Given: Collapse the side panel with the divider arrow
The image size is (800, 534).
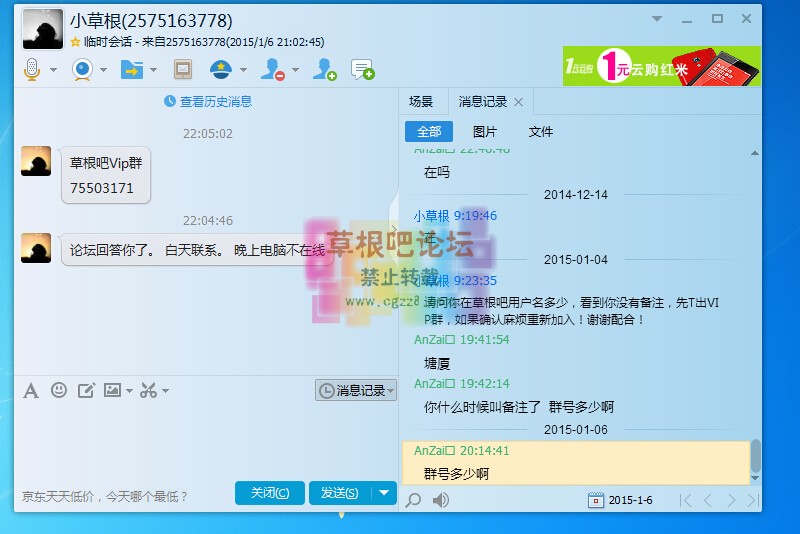Looking at the screenshot, I should coord(394,230).
